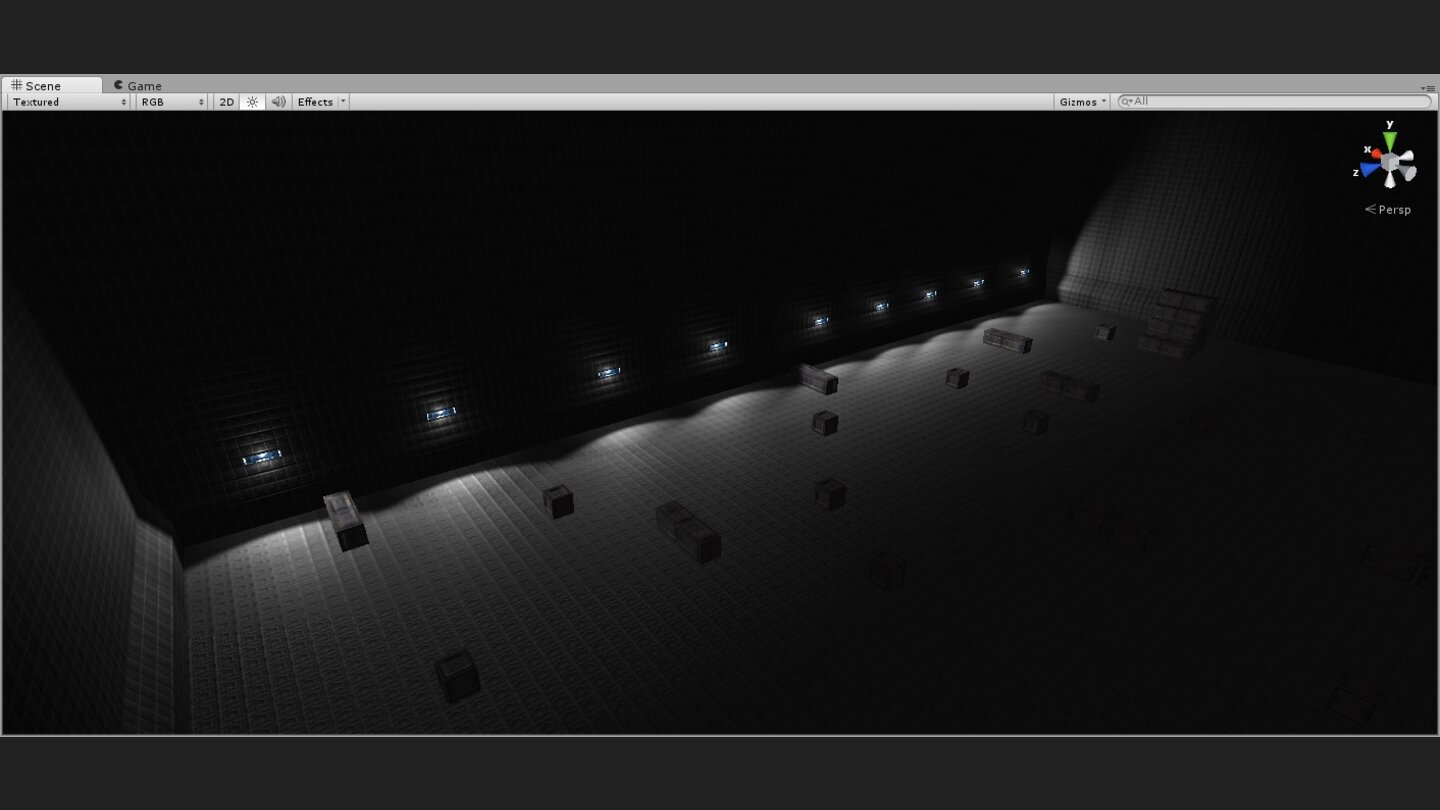Click the blue Z-axis gizmo cone
Image resolution: width=1440 pixels, height=810 pixels.
coord(1368,170)
